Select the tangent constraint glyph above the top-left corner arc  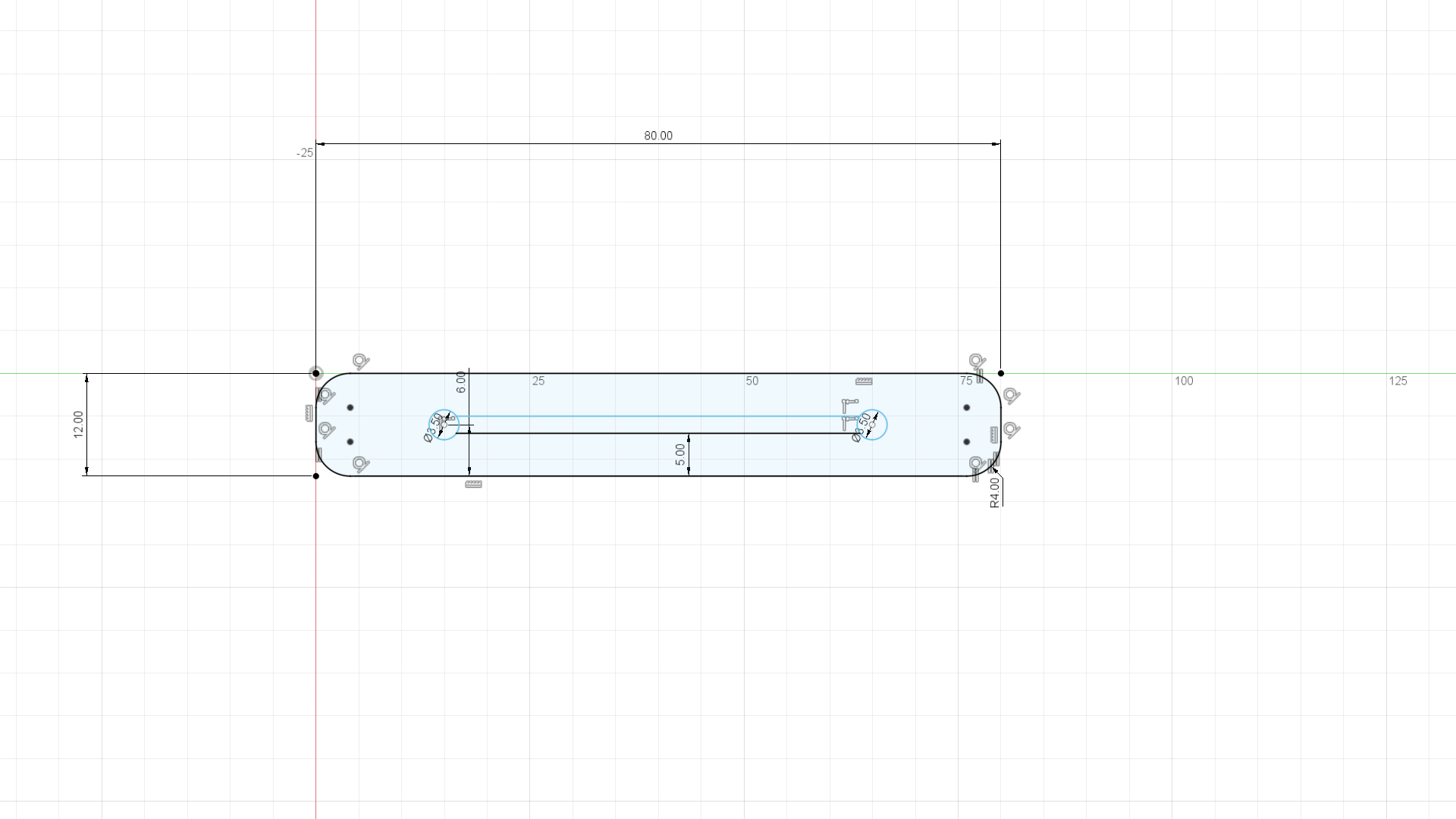click(361, 362)
